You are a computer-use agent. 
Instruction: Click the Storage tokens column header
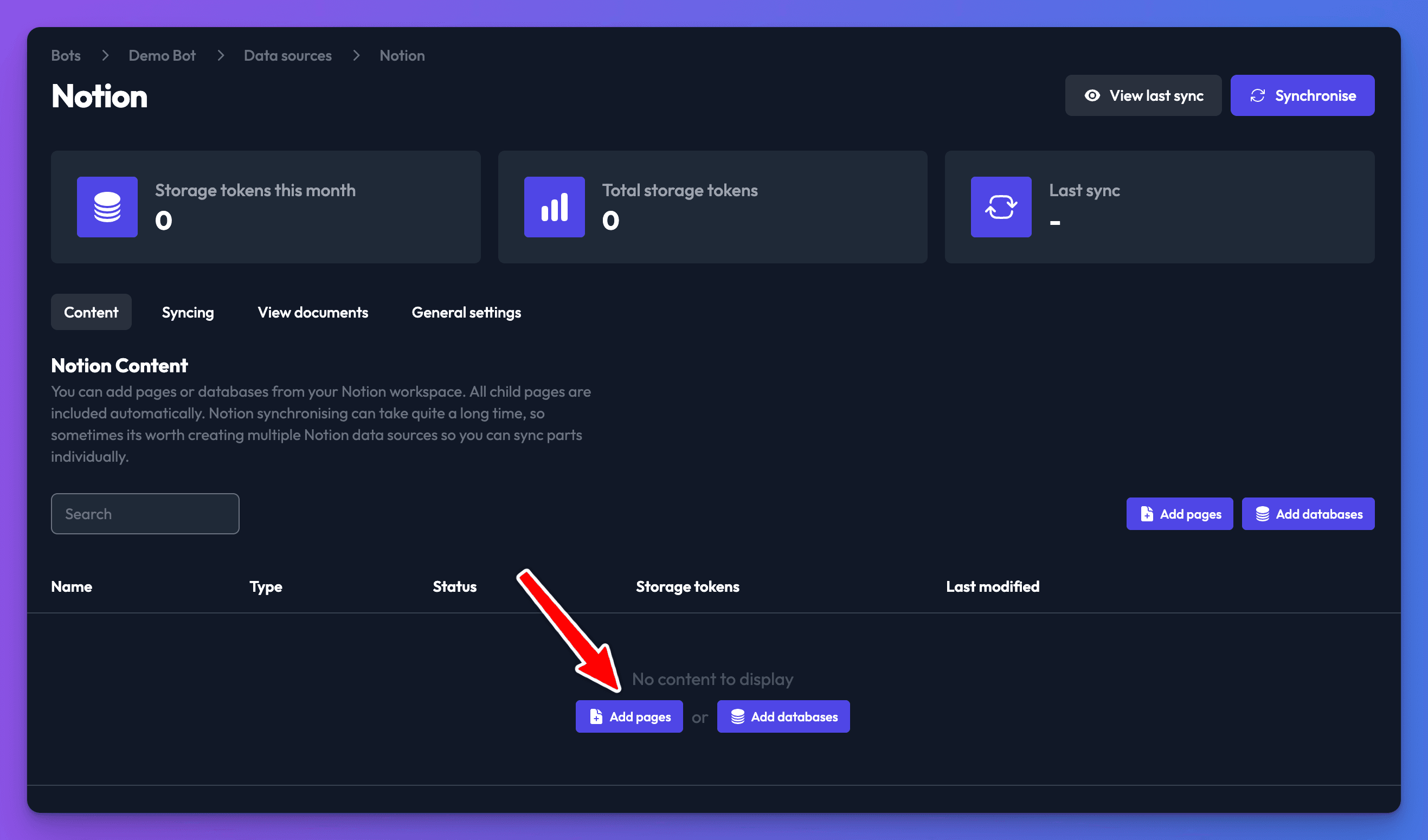[x=687, y=586]
